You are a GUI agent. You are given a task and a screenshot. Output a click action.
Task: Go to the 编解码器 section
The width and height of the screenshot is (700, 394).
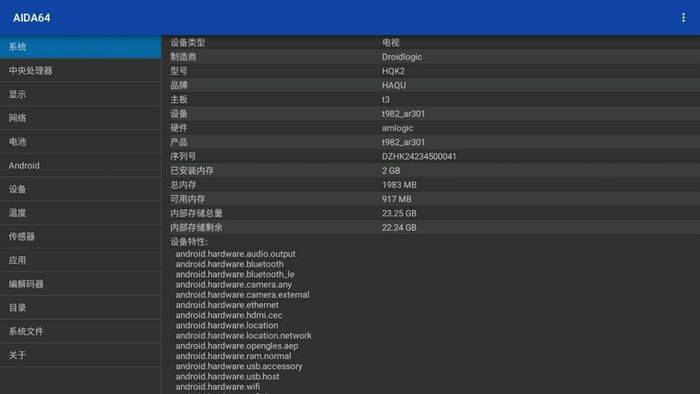coord(80,283)
